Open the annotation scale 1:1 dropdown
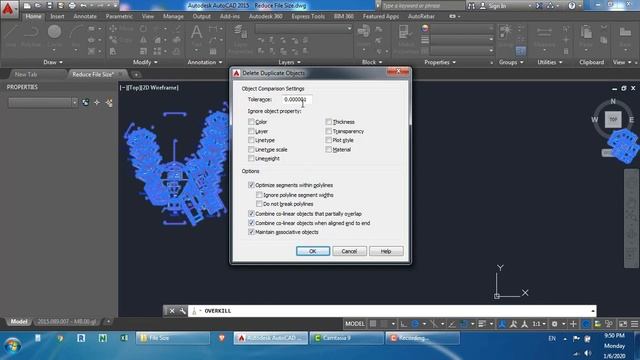This screenshot has height=360, width=640. (539, 324)
